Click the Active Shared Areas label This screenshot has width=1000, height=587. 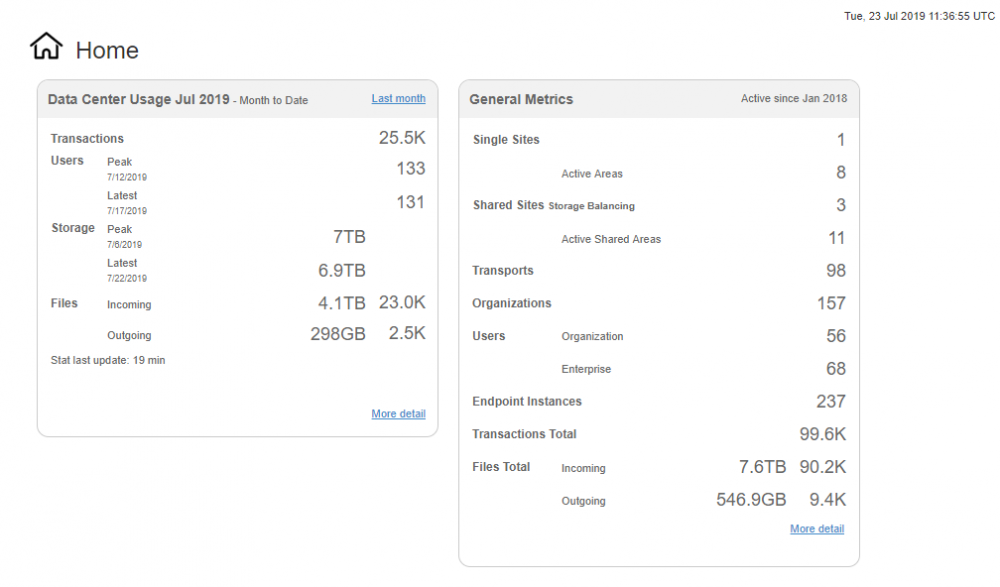tap(611, 239)
